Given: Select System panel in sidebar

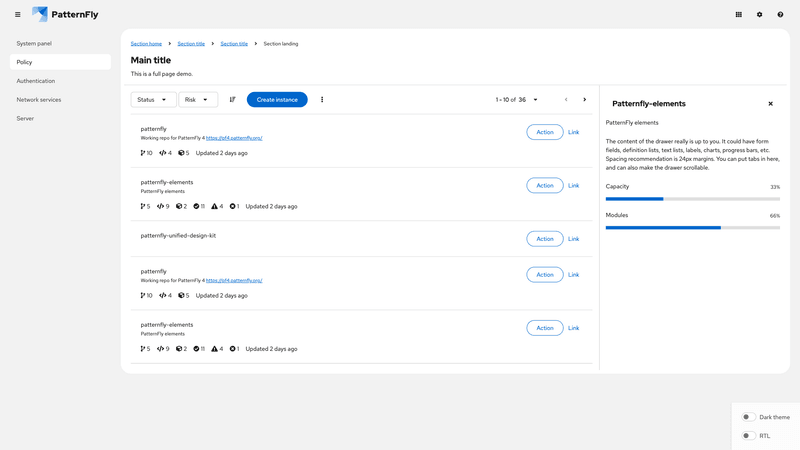Looking at the screenshot, I should 60,43.
